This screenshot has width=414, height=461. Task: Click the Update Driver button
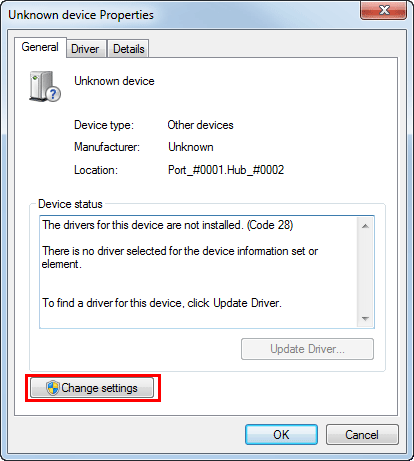point(307,349)
